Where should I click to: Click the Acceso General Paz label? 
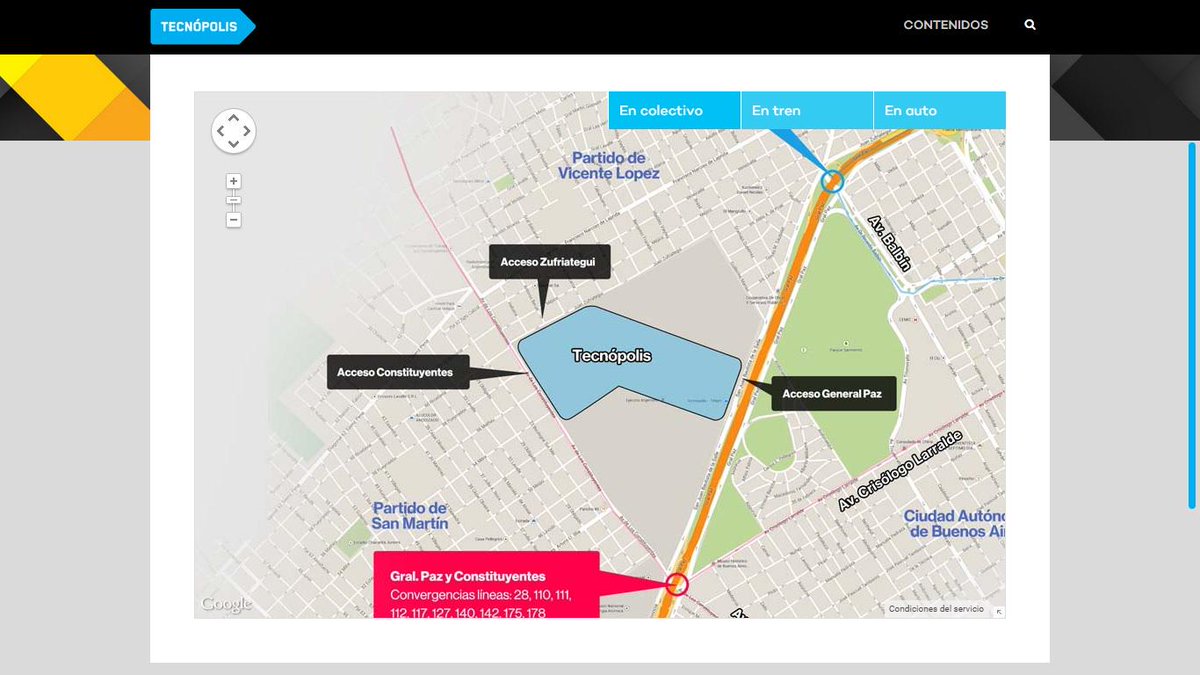point(832,394)
